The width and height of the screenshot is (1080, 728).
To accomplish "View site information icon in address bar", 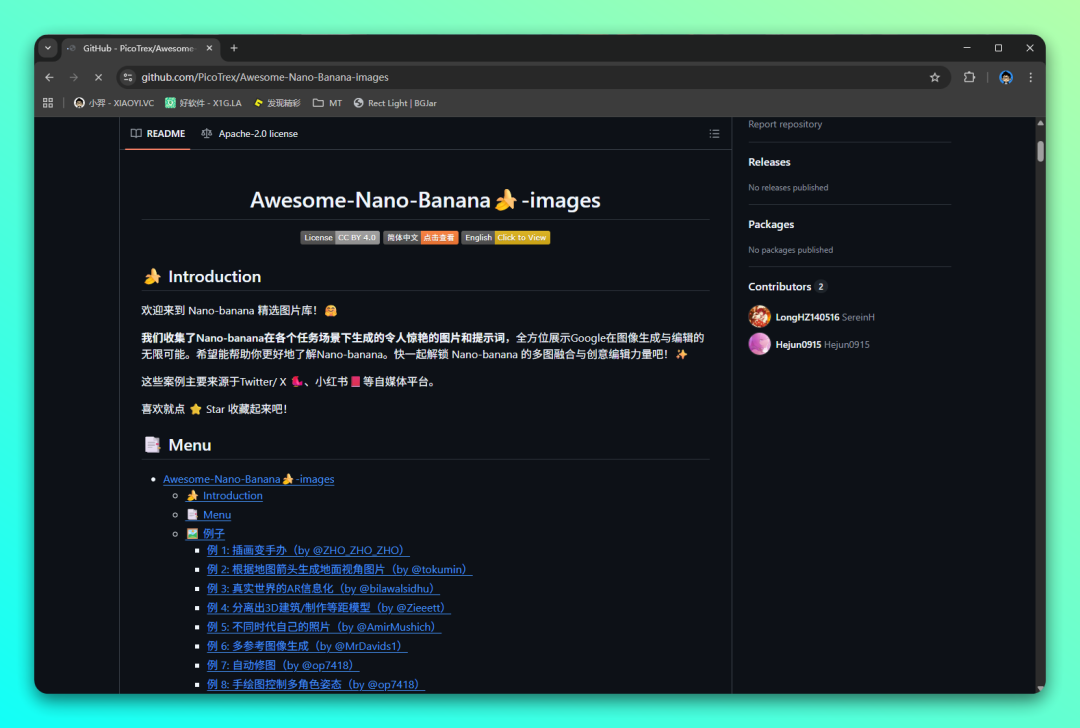I will click(127, 77).
